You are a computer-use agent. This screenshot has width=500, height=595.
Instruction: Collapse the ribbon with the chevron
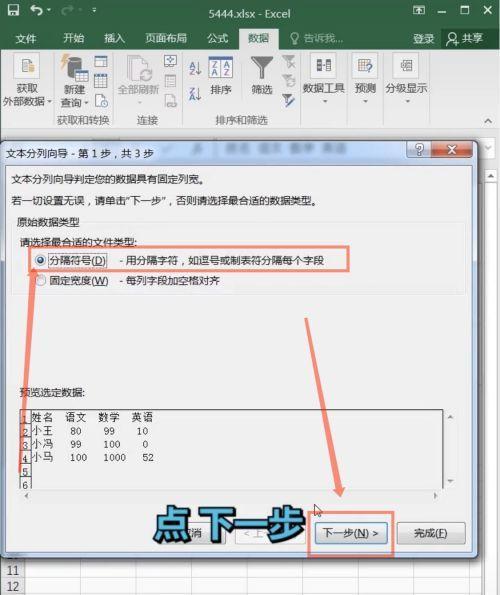tap(488, 121)
